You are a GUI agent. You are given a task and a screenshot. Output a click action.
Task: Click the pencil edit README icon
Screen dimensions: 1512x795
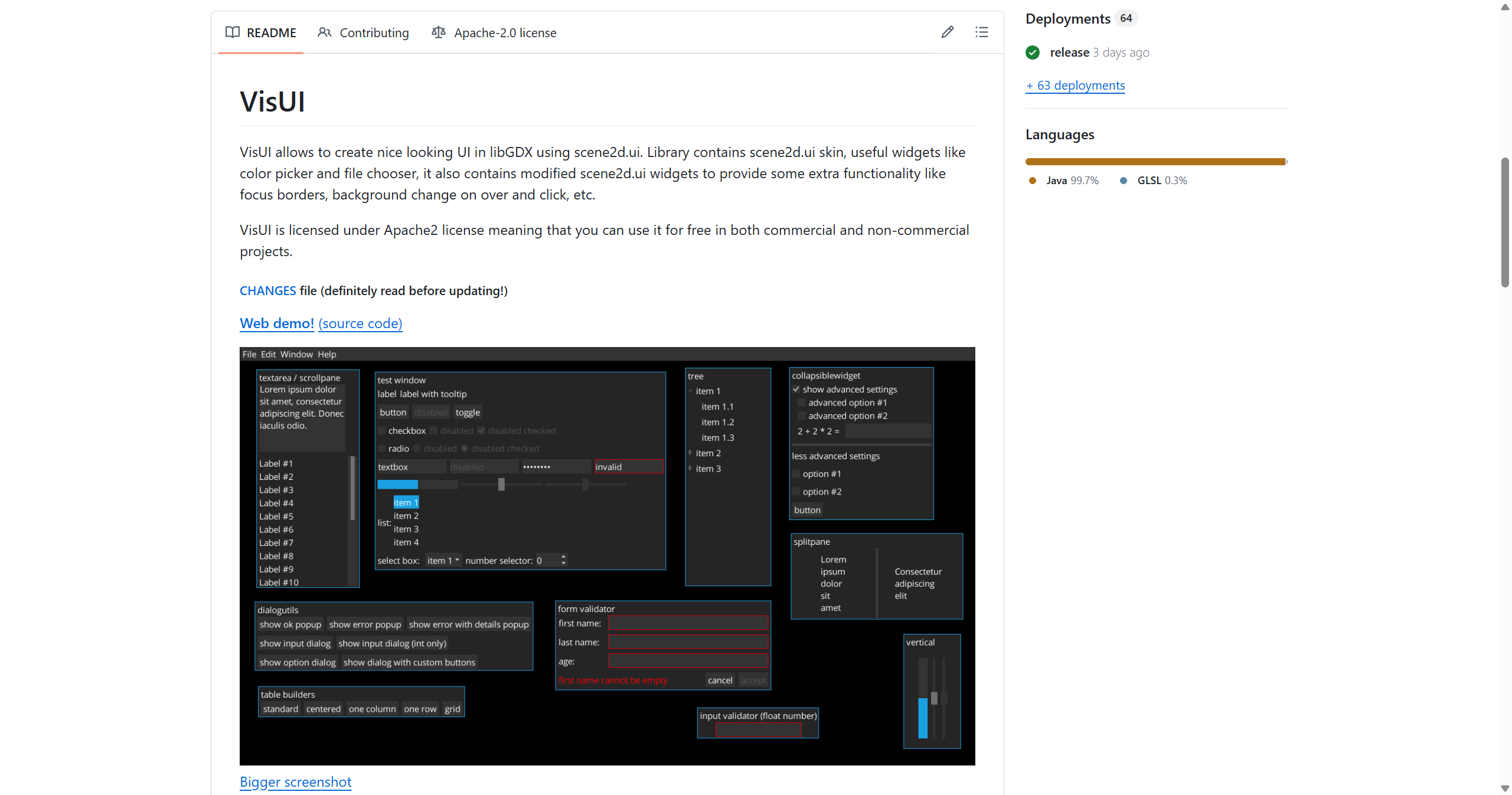947,32
